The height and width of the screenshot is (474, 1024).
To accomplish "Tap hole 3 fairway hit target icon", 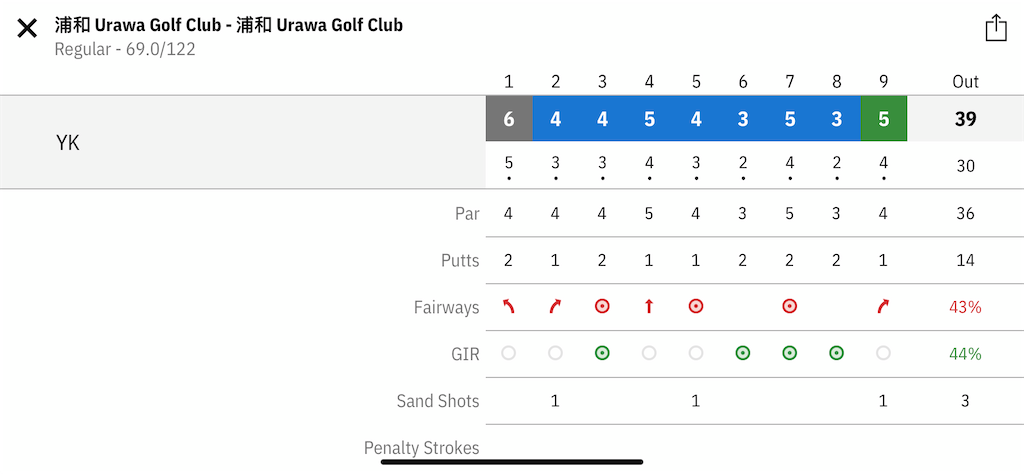I will tap(602, 306).
